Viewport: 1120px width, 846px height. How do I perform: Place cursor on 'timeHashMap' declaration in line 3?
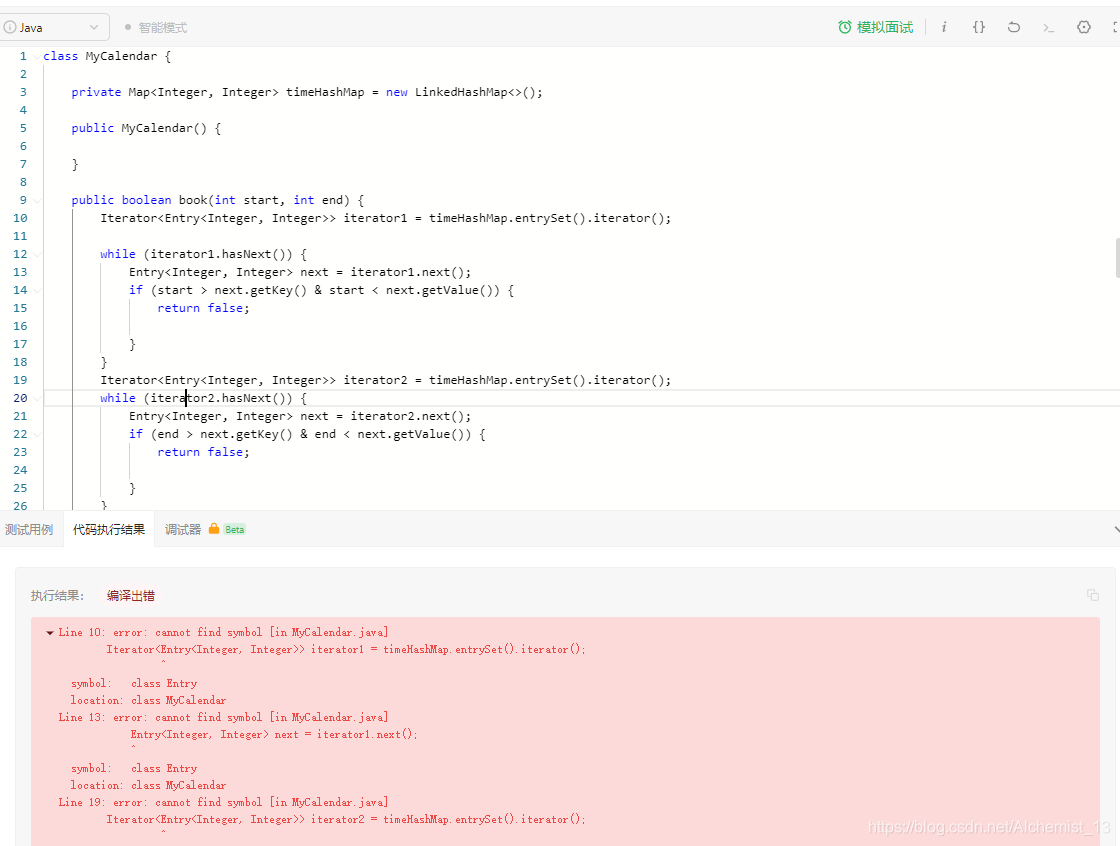(325, 92)
